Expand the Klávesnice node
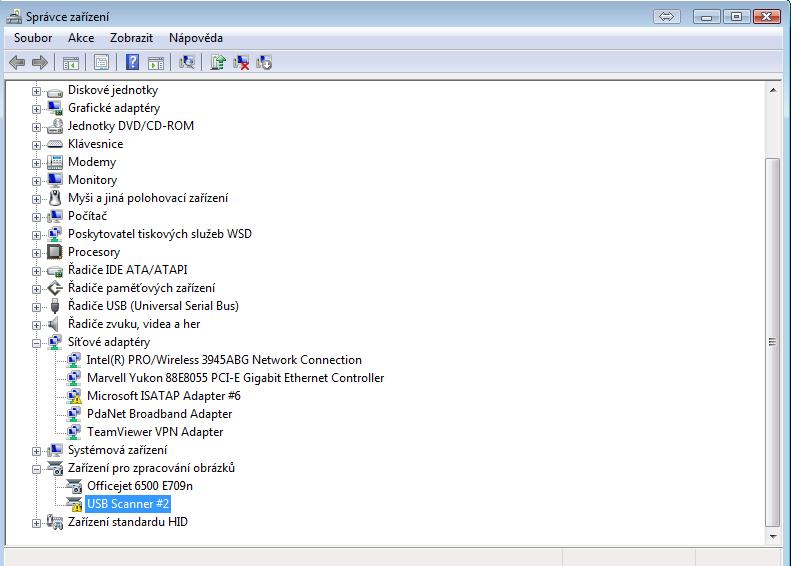The image size is (791, 566). [x=36, y=145]
